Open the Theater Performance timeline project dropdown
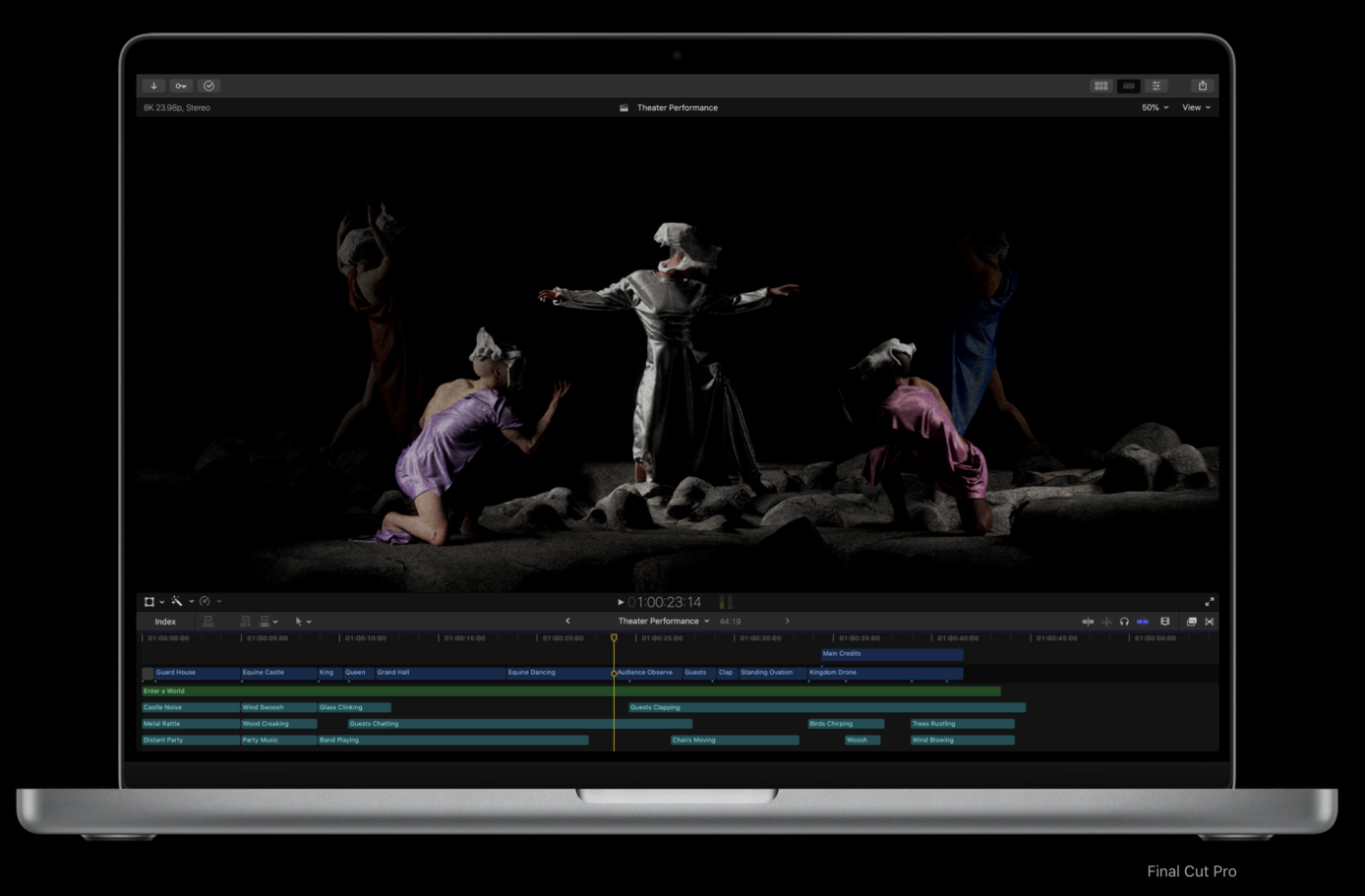 click(663, 622)
